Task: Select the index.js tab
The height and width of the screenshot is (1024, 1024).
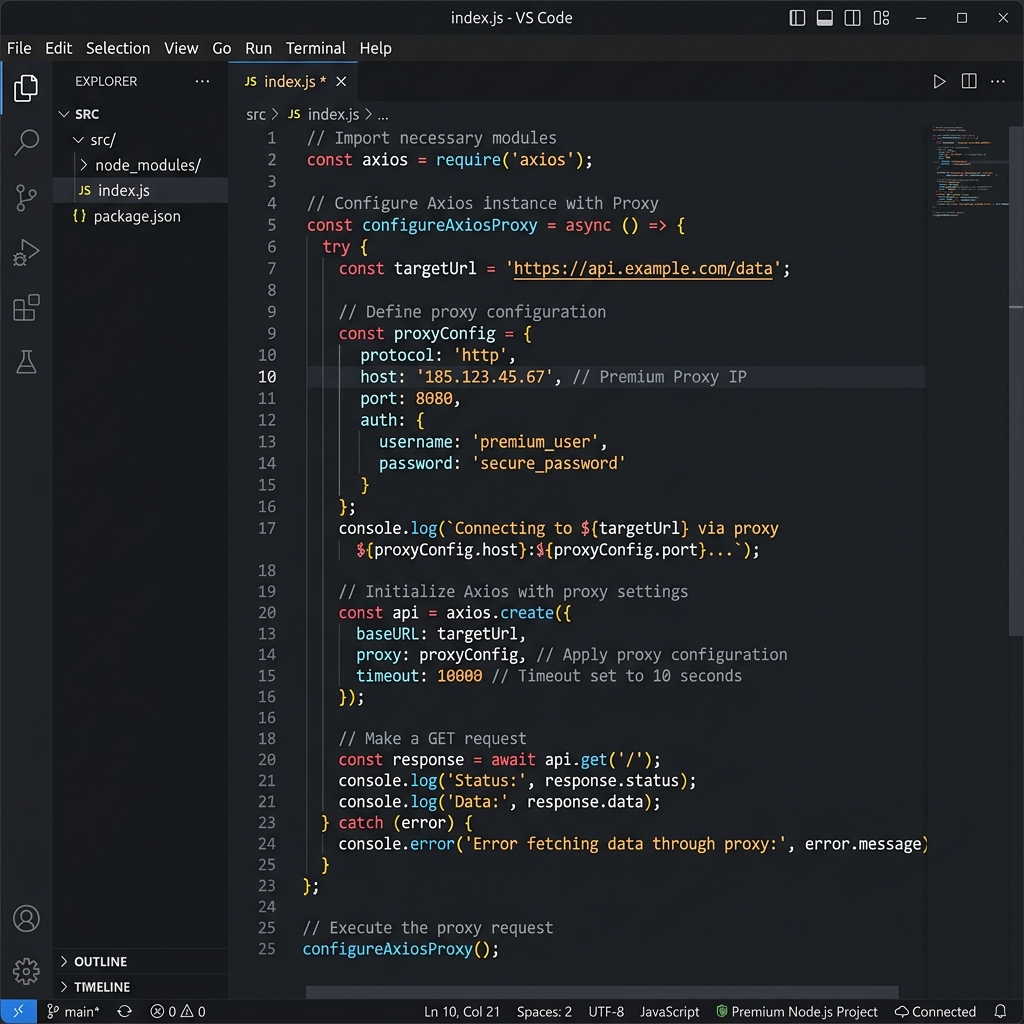Action: (x=293, y=82)
